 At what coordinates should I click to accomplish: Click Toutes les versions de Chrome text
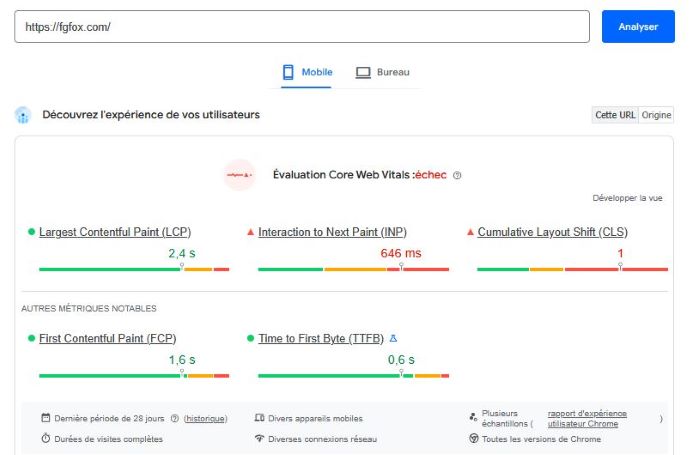point(541,439)
